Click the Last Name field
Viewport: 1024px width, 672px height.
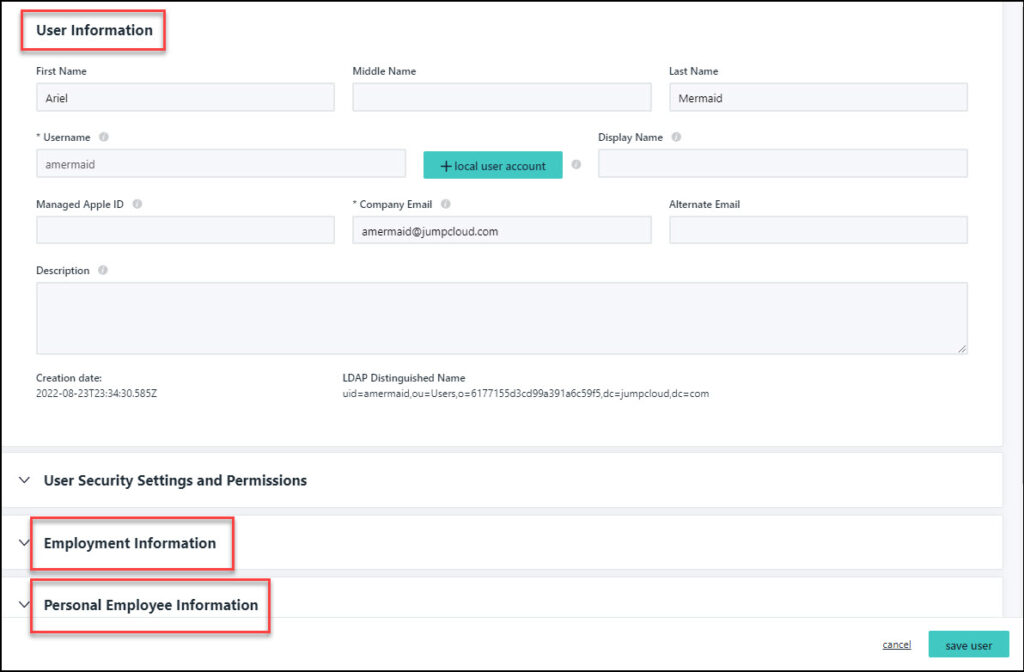pyautogui.click(x=817, y=97)
